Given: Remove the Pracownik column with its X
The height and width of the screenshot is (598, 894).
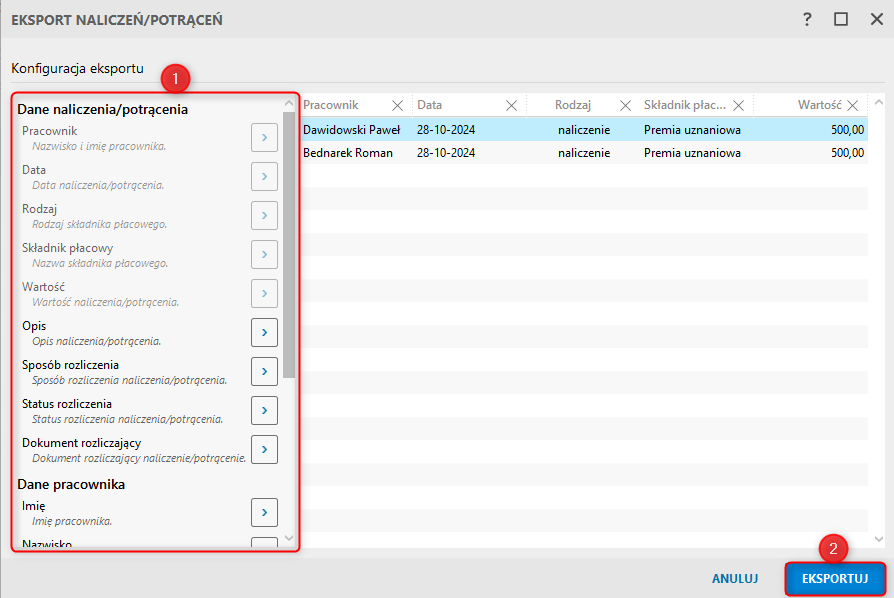Looking at the screenshot, I should click(x=397, y=105).
